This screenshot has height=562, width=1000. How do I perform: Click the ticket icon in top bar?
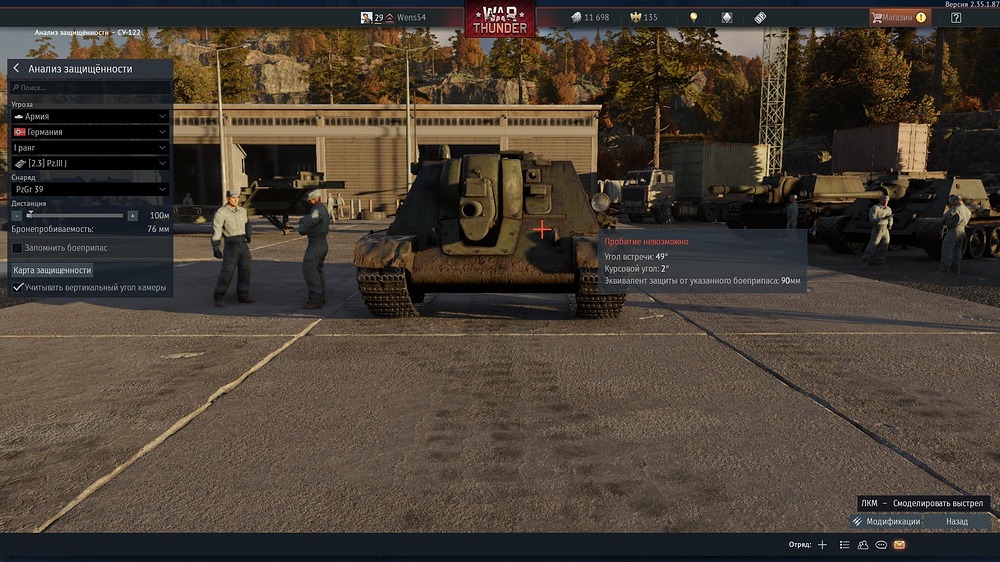tap(760, 18)
